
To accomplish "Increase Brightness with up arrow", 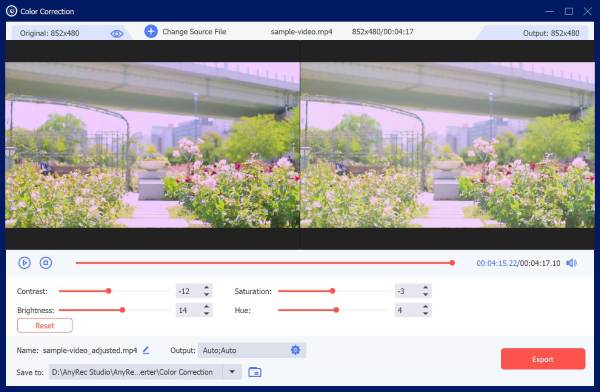I will tap(207, 307).
